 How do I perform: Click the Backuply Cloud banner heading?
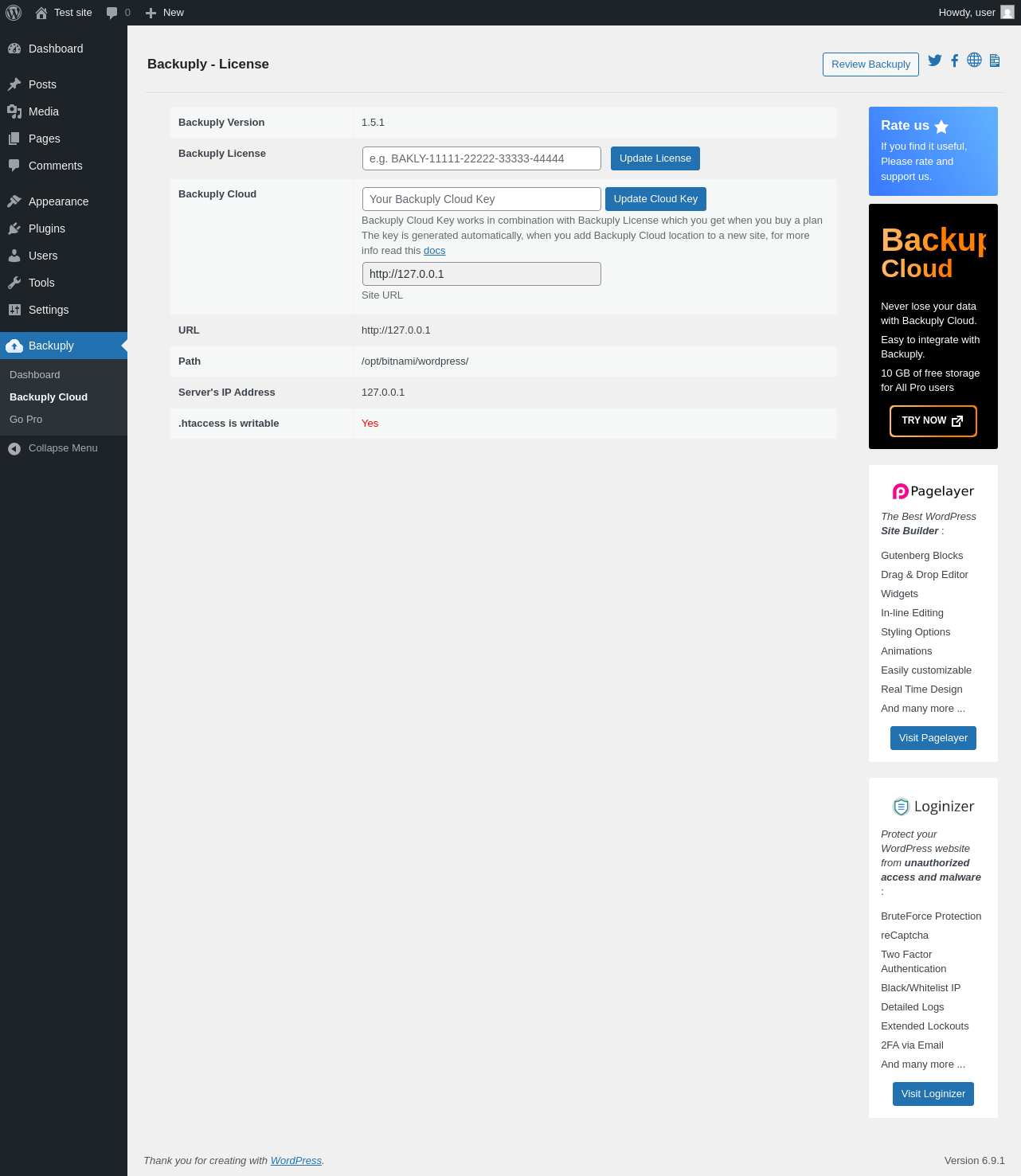coord(933,253)
